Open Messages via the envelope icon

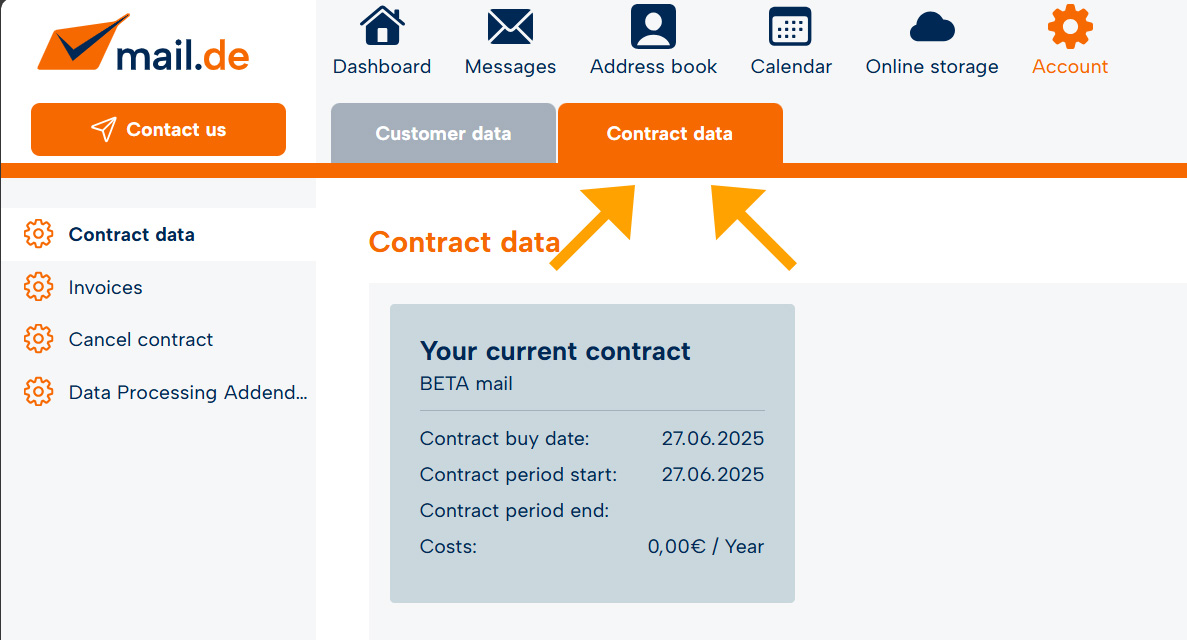pos(510,27)
